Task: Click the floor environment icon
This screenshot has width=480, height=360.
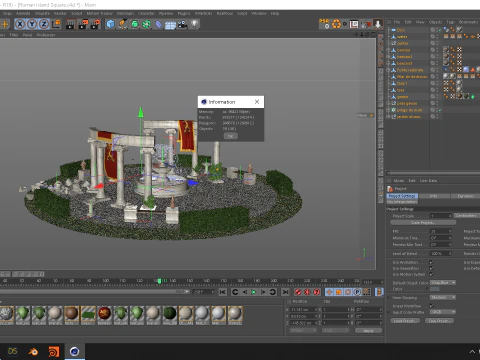Action: point(170,24)
